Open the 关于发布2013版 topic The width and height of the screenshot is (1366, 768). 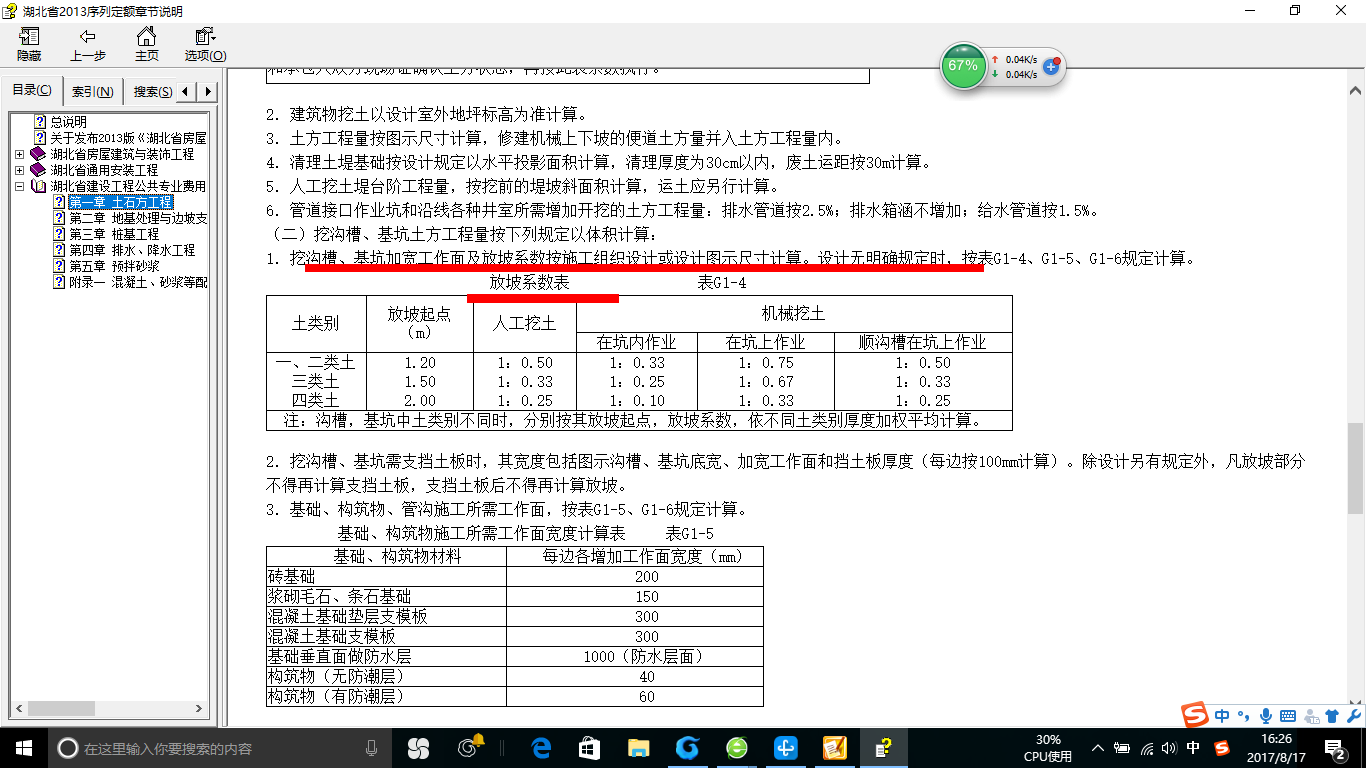(x=128, y=138)
